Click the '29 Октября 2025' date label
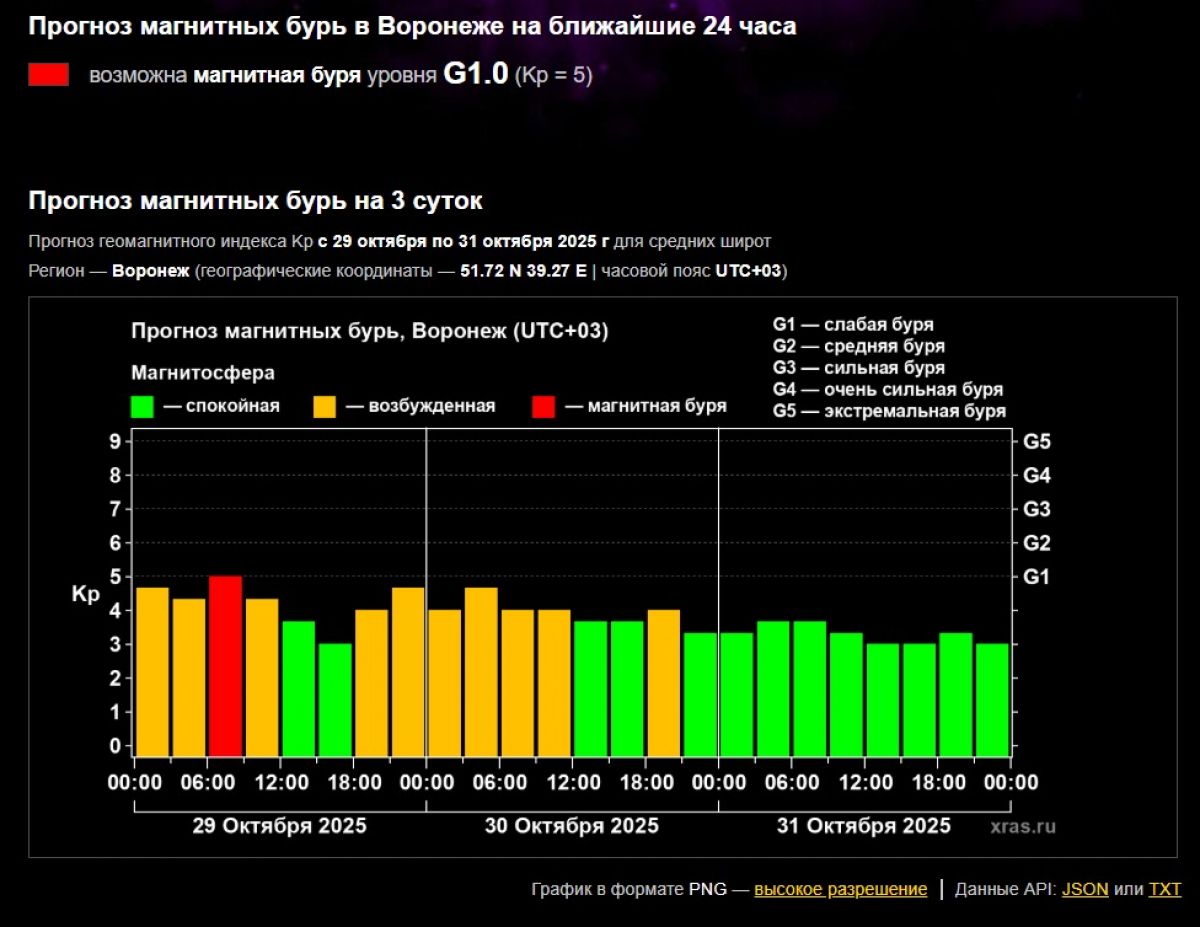This screenshot has height=927, width=1200. coord(279,826)
